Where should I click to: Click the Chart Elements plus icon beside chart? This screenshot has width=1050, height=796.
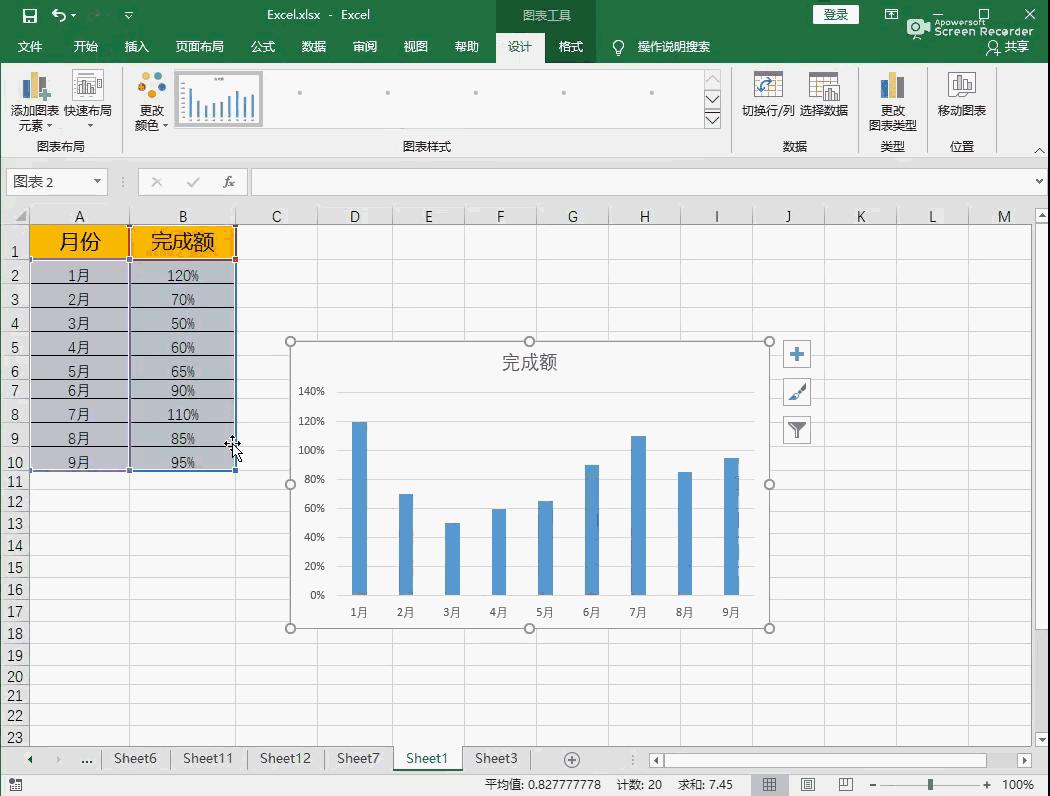click(796, 354)
